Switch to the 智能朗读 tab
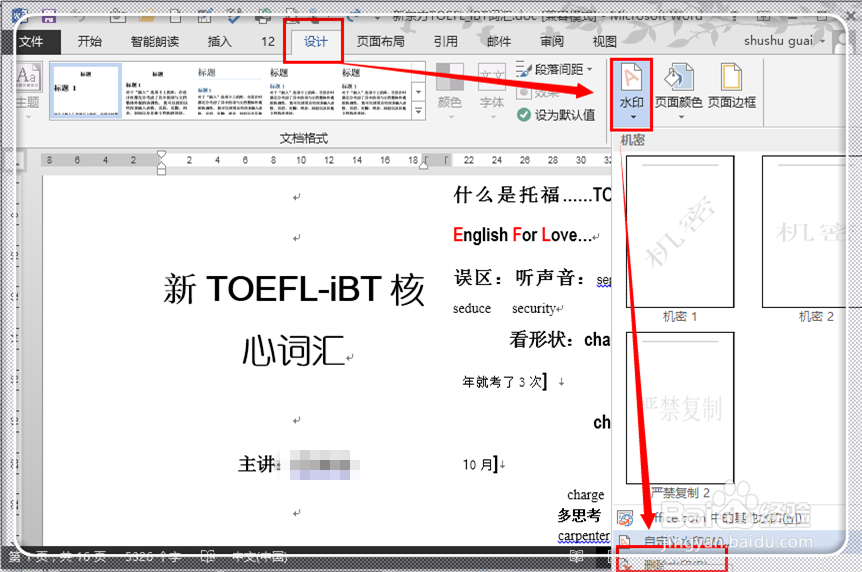This screenshot has width=862, height=572. pyautogui.click(x=155, y=41)
